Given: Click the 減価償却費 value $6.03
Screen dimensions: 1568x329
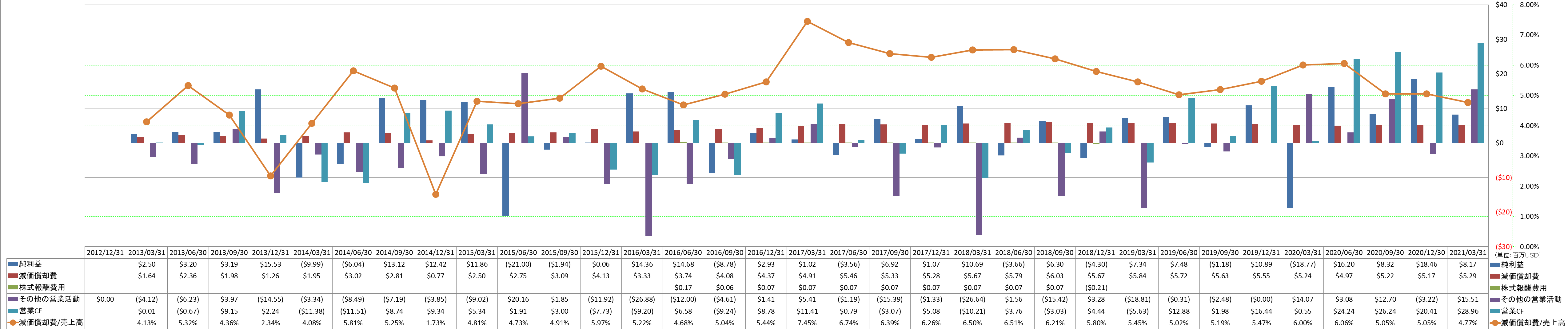Looking at the screenshot, I should 1055,276.
